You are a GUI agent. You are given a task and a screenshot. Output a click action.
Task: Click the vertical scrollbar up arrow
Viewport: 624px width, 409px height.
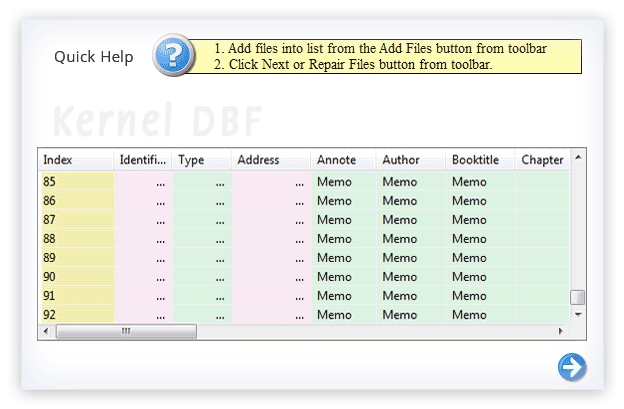(578, 158)
